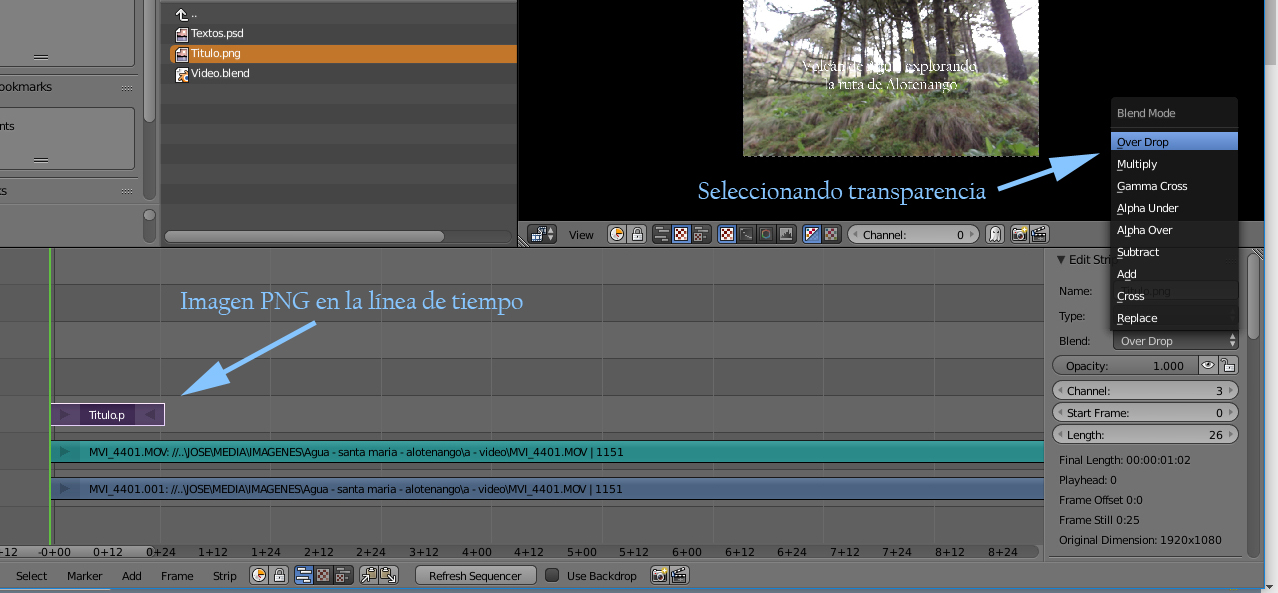The image size is (1278, 593).
Task: Open the editor type selector in preview header
Action: tap(544, 234)
